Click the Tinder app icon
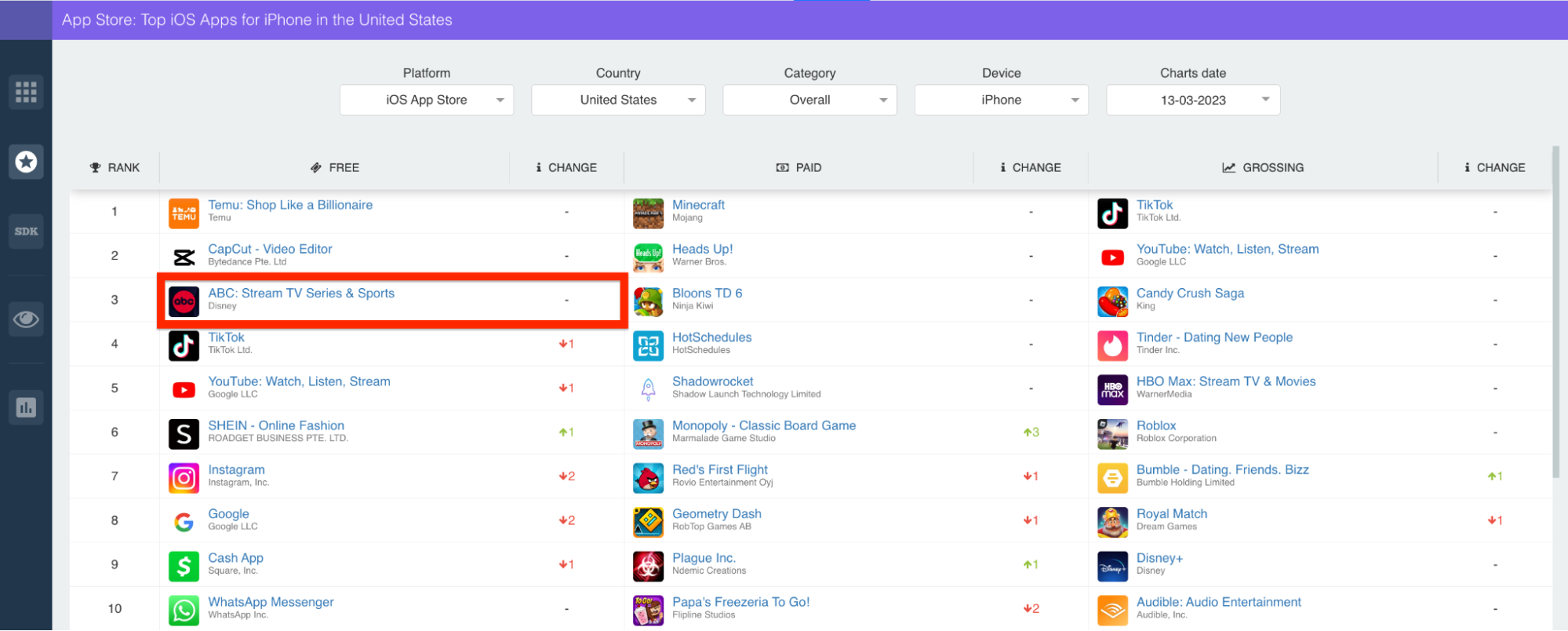 coord(1112,345)
